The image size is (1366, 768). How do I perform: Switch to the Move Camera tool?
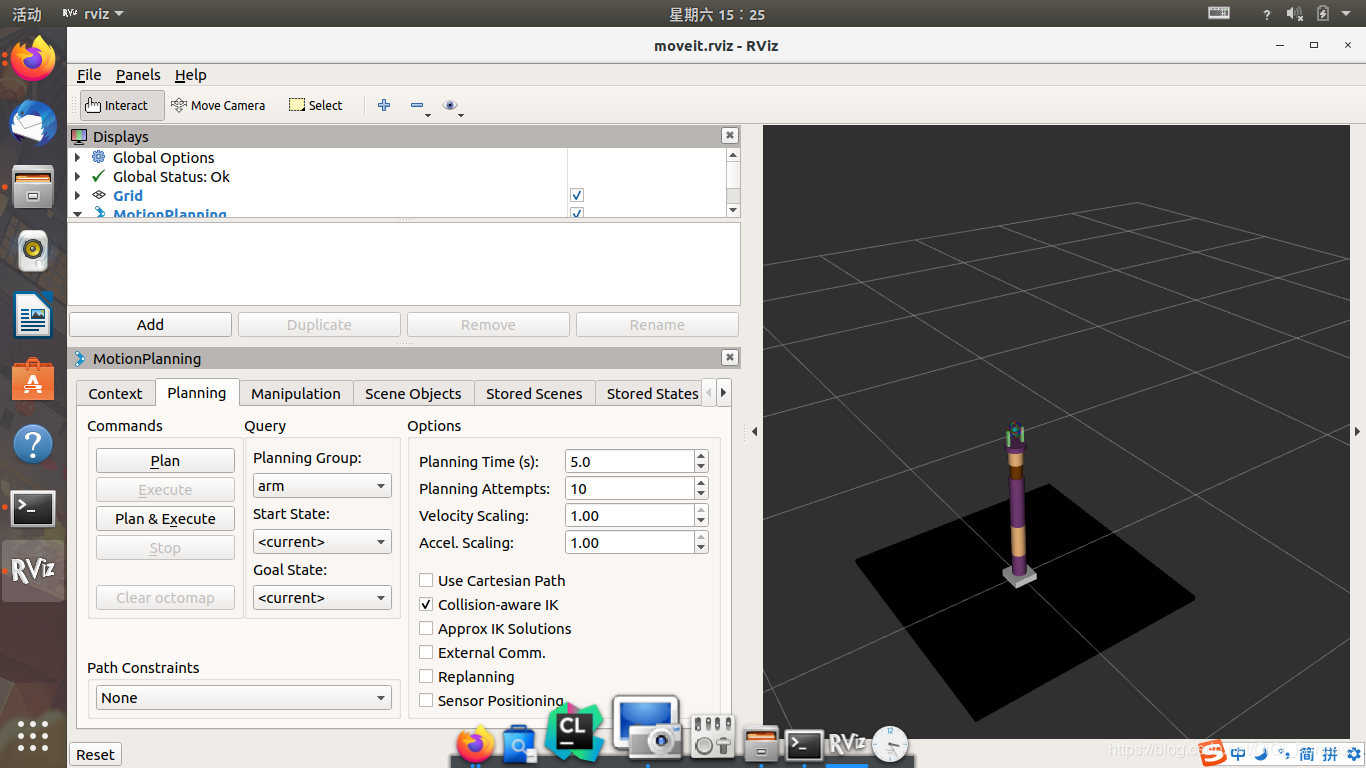pos(218,105)
